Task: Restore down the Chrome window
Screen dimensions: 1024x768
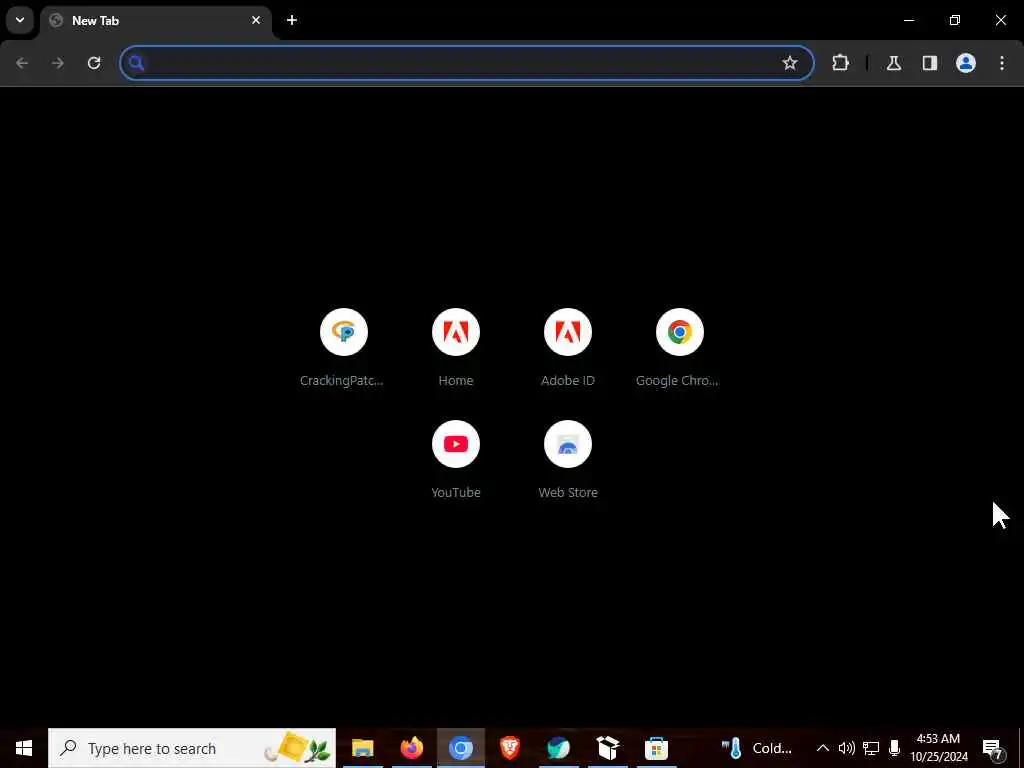Action: click(x=955, y=20)
